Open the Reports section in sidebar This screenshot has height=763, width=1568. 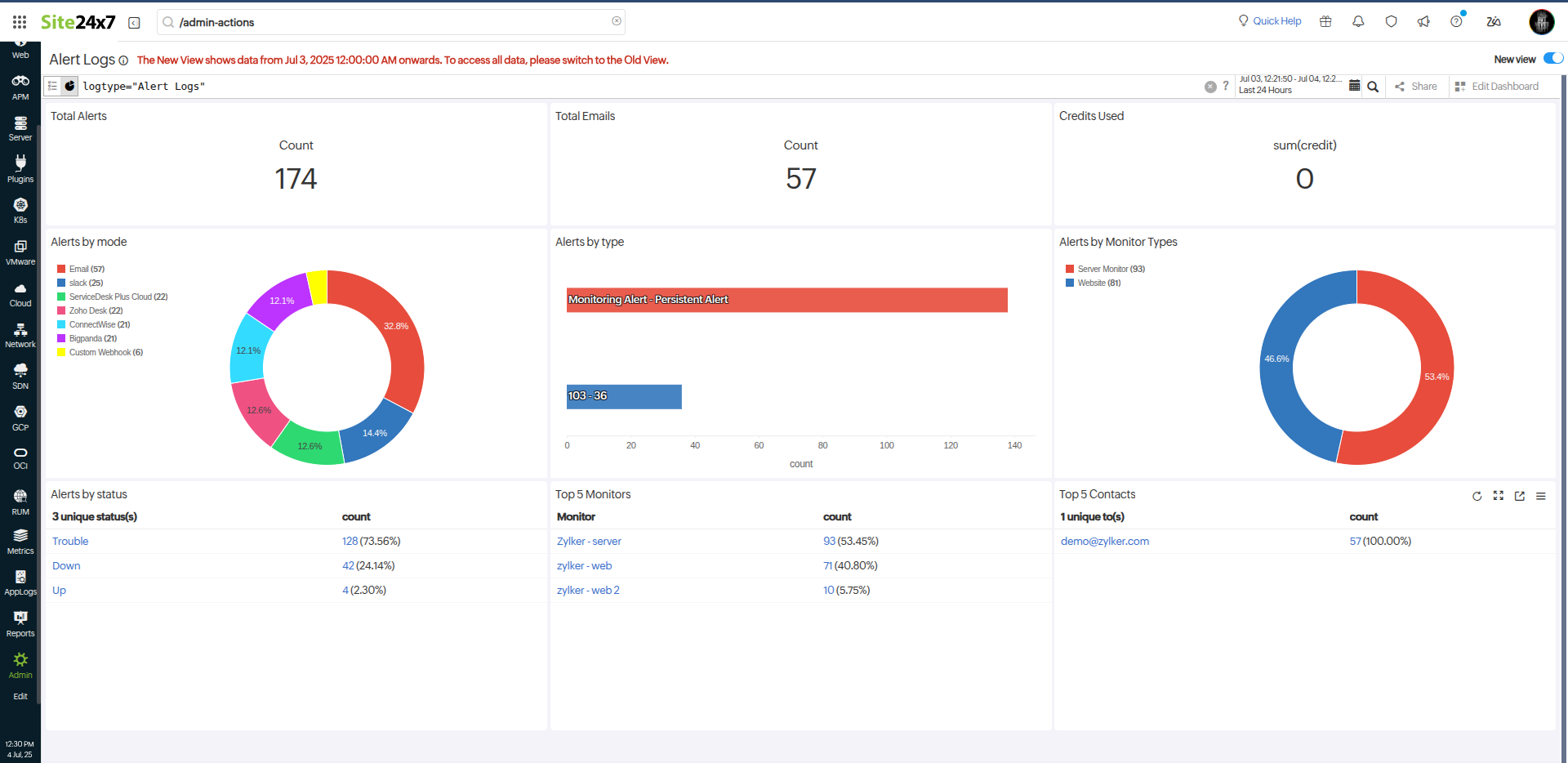pos(20,623)
